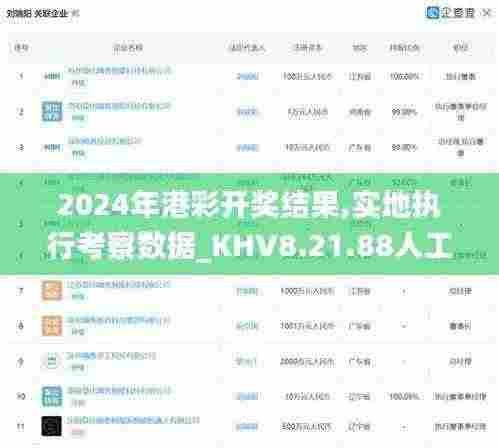Click the company logo in row 1

pyautogui.click(x=52, y=77)
